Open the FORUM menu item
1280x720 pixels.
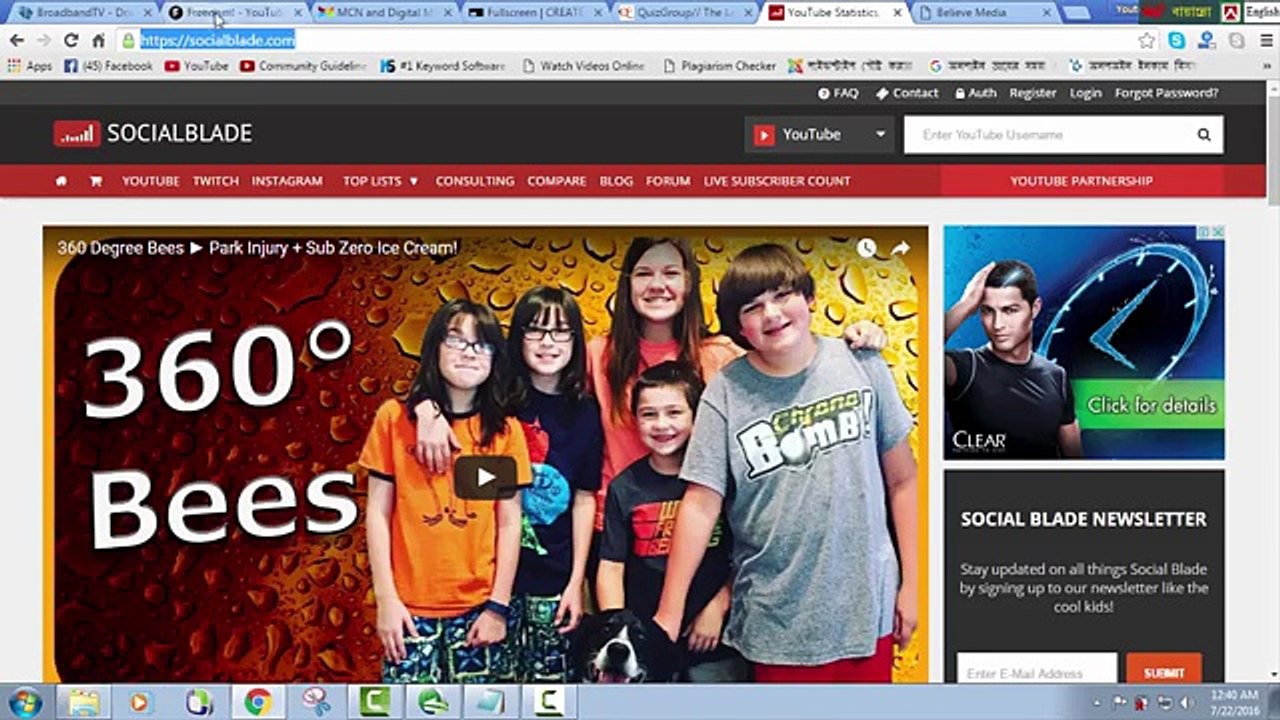pos(668,181)
